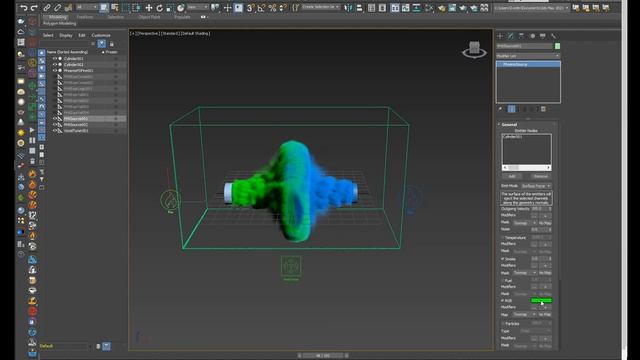Click the Show End Result icon below the modifier stack

pyautogui.click(x=511, y=109)
